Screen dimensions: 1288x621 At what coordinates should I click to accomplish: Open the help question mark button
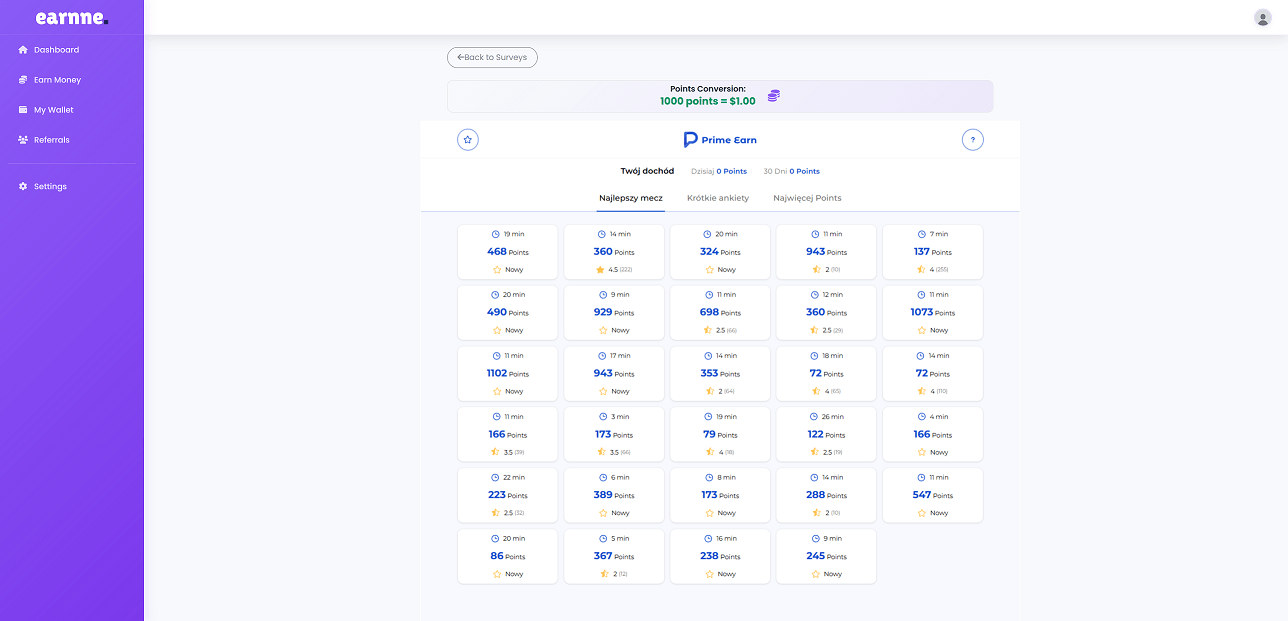973,140
